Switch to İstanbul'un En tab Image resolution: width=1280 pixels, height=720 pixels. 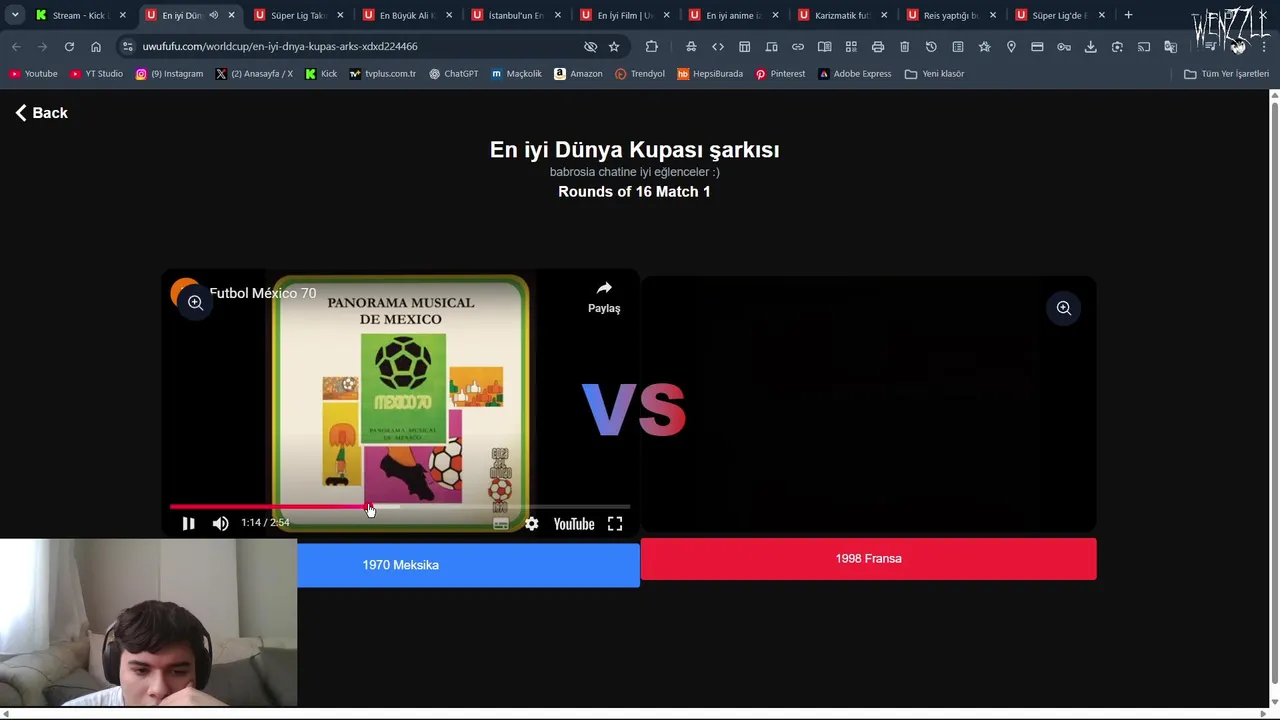coord(515,15)
